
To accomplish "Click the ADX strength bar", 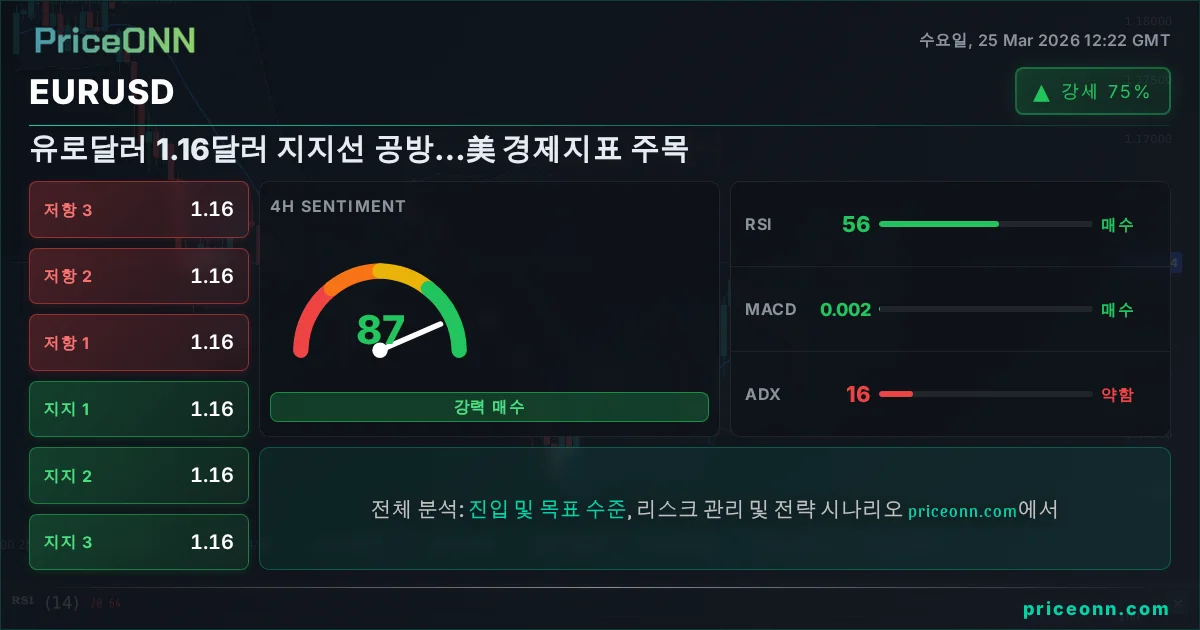I will [985, 394].
